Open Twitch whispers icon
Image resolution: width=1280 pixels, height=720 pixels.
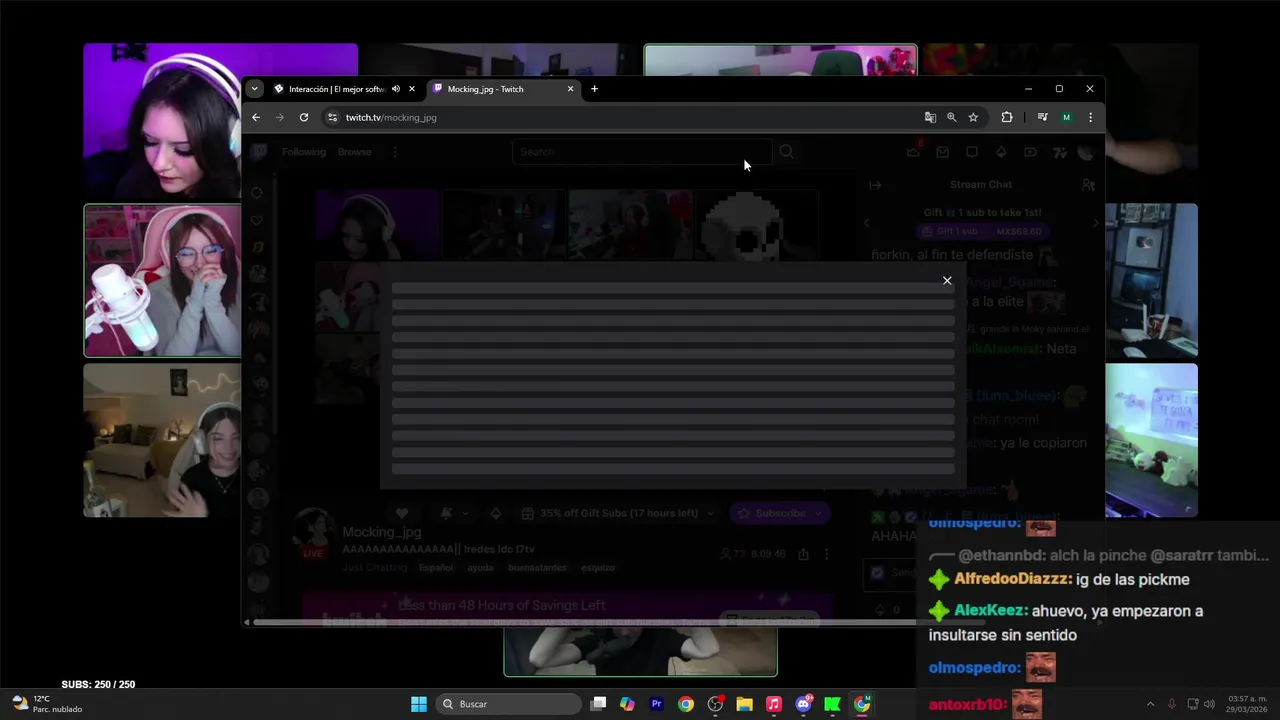[x=972, y=152]
